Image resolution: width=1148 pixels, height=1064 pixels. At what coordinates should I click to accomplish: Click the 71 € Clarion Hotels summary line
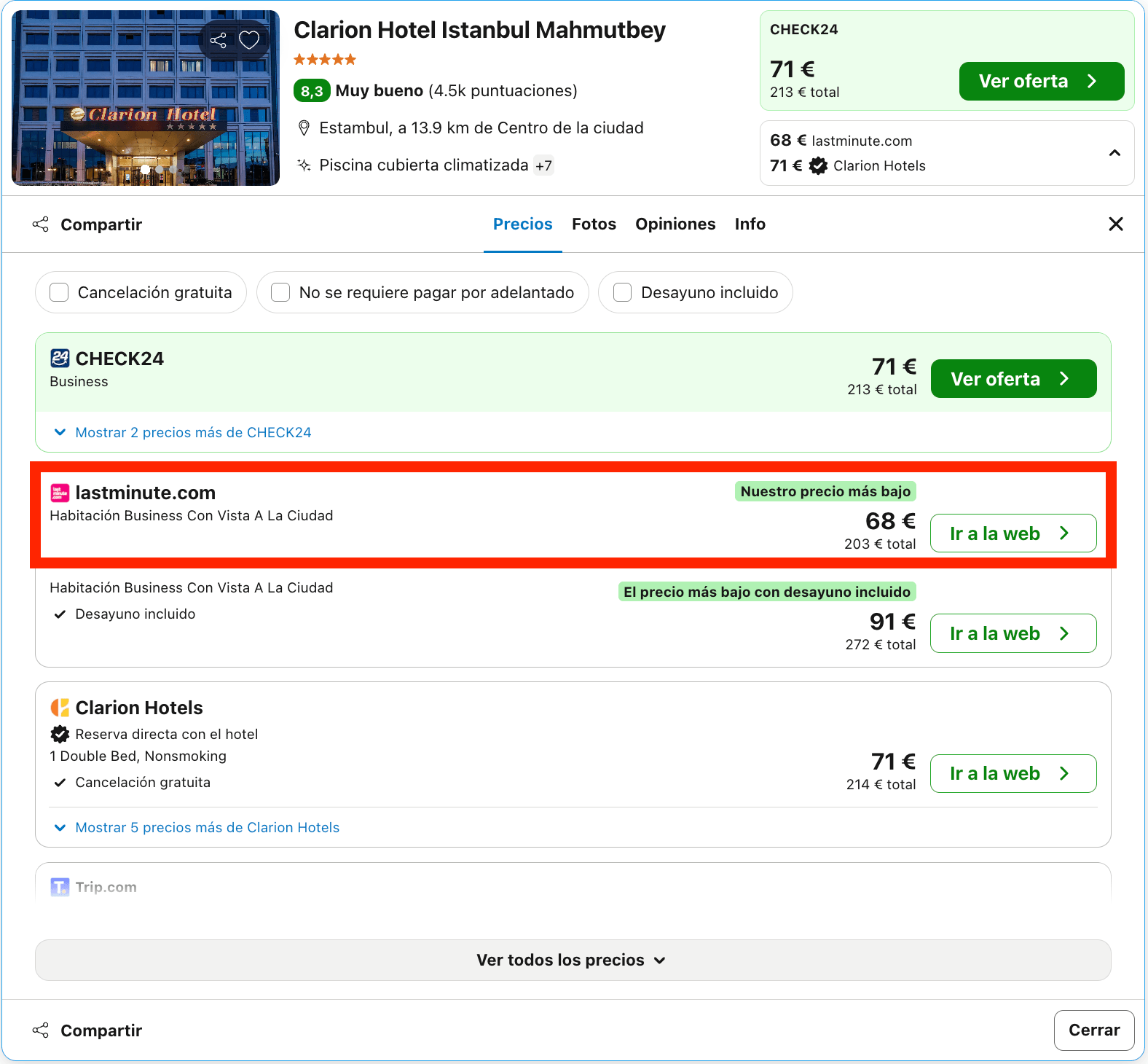[848, 166]
